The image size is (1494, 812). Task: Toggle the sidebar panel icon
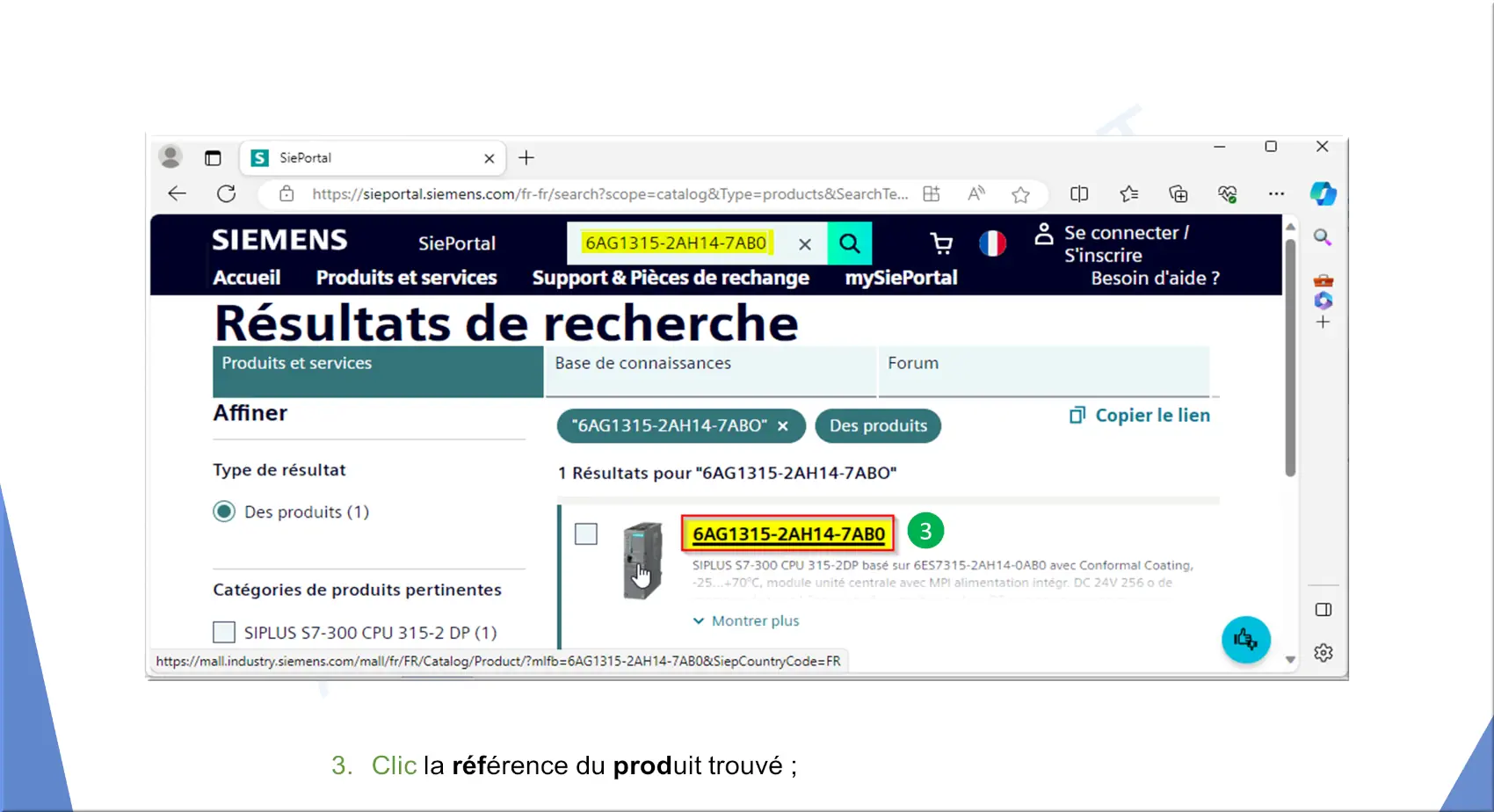point(1324,610)
